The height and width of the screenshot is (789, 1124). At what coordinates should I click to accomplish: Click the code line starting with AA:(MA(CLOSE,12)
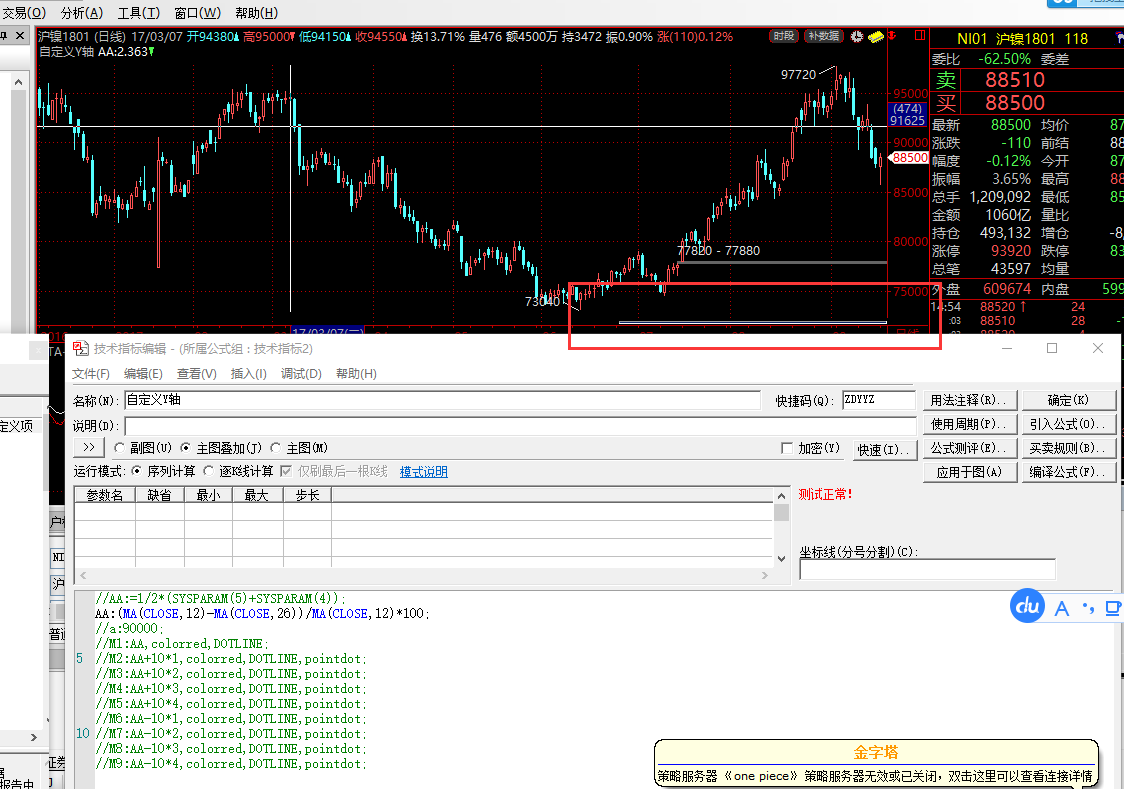coord(262,613)
